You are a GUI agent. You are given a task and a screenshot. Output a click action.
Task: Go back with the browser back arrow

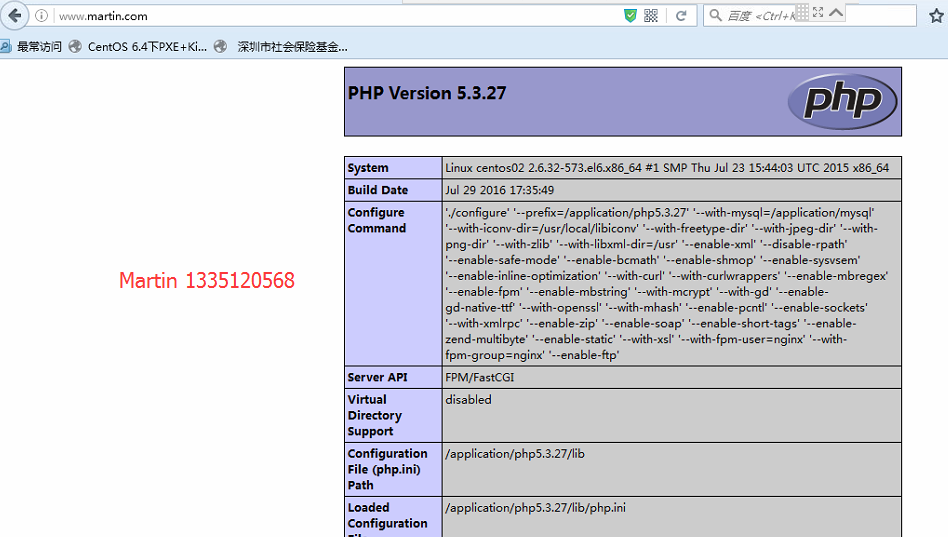pyautogui.click(x=15, y=16)
